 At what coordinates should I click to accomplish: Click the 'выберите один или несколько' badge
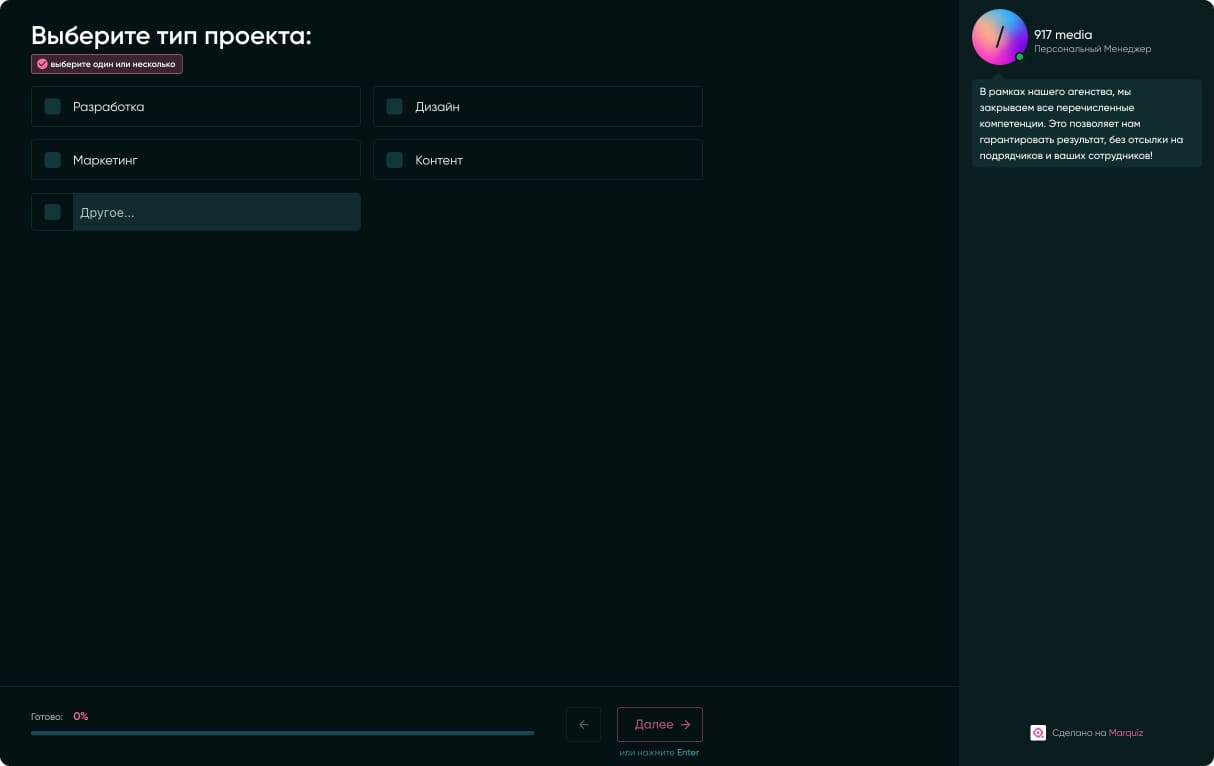click(106, 64)
